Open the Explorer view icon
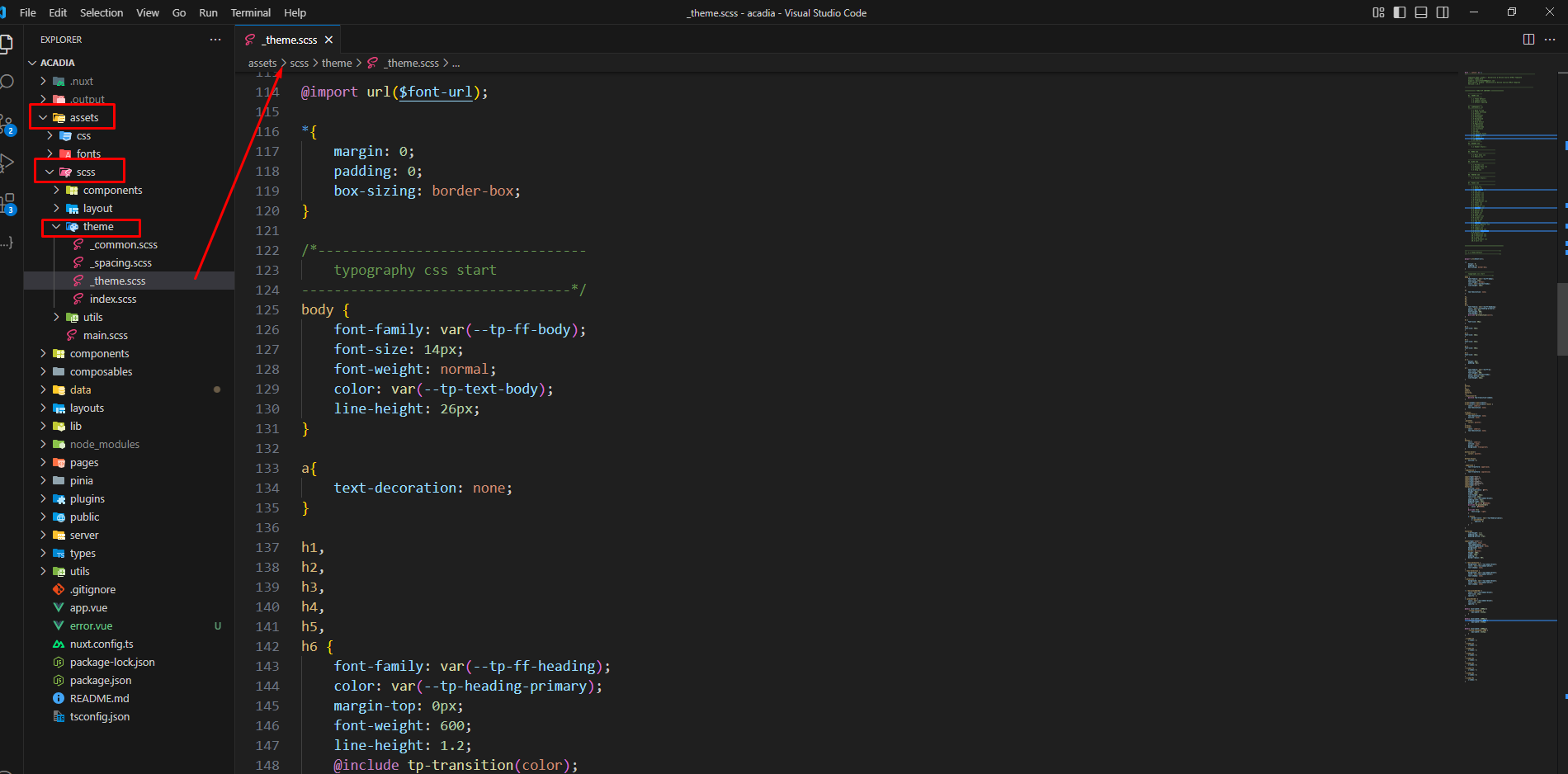 click(x=7, y=43)
